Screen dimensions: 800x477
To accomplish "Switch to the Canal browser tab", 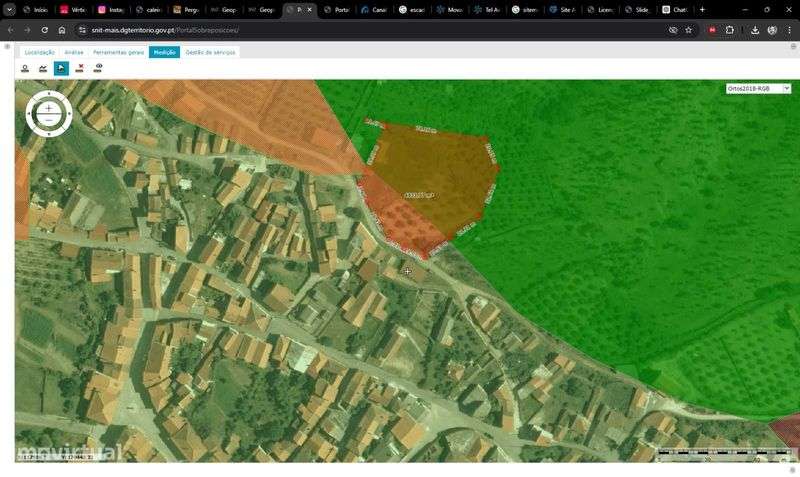I will 374,10.
